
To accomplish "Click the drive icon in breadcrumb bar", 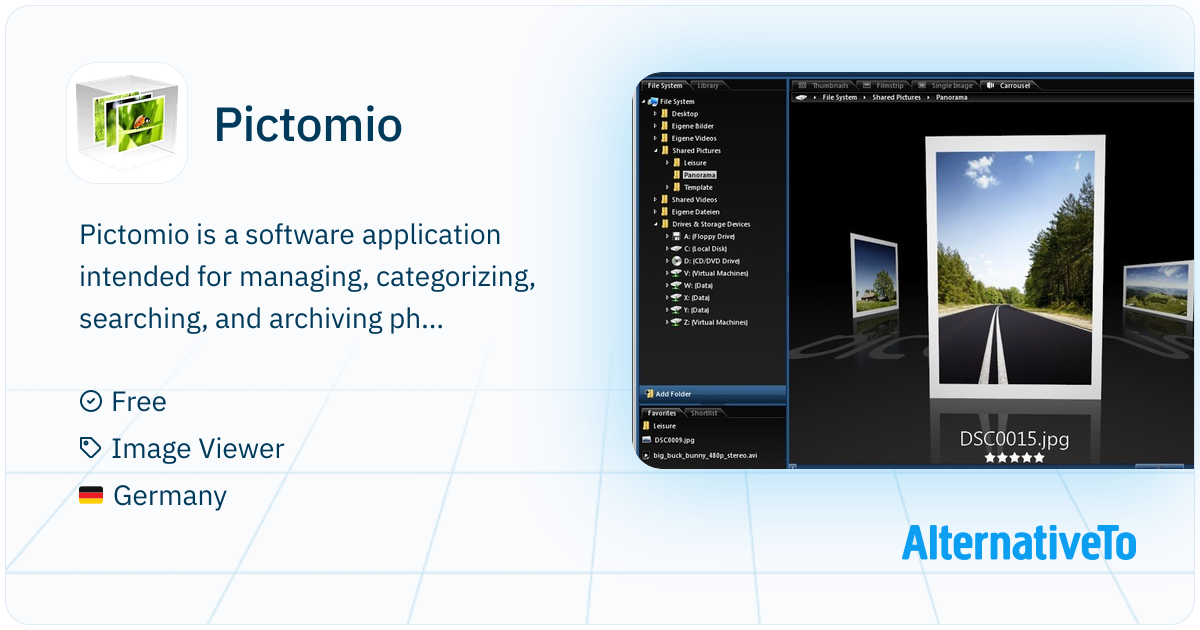I will (x=801, y=97).
